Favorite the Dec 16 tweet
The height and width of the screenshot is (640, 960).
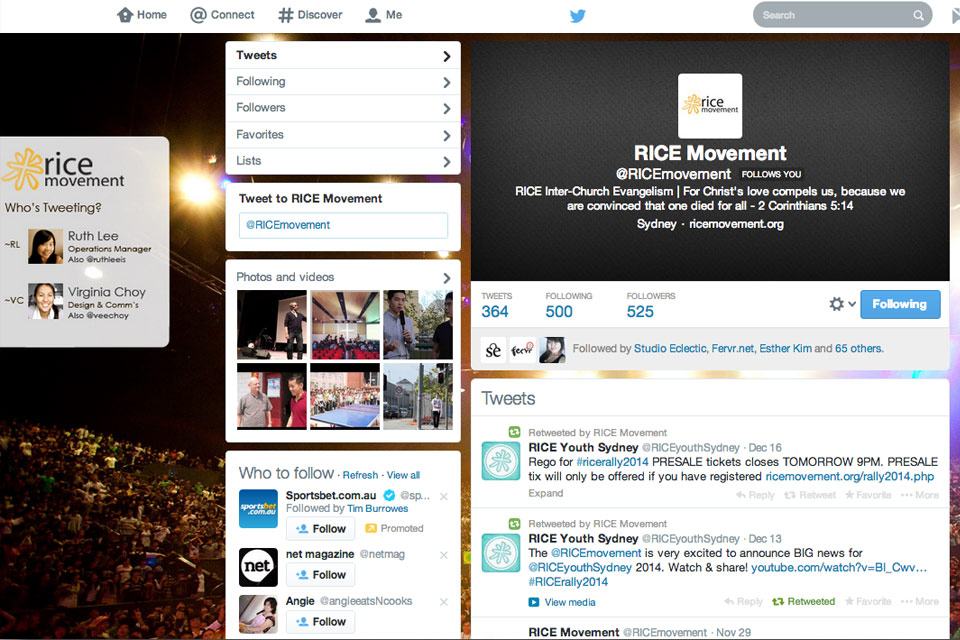[x=868, y=495]
